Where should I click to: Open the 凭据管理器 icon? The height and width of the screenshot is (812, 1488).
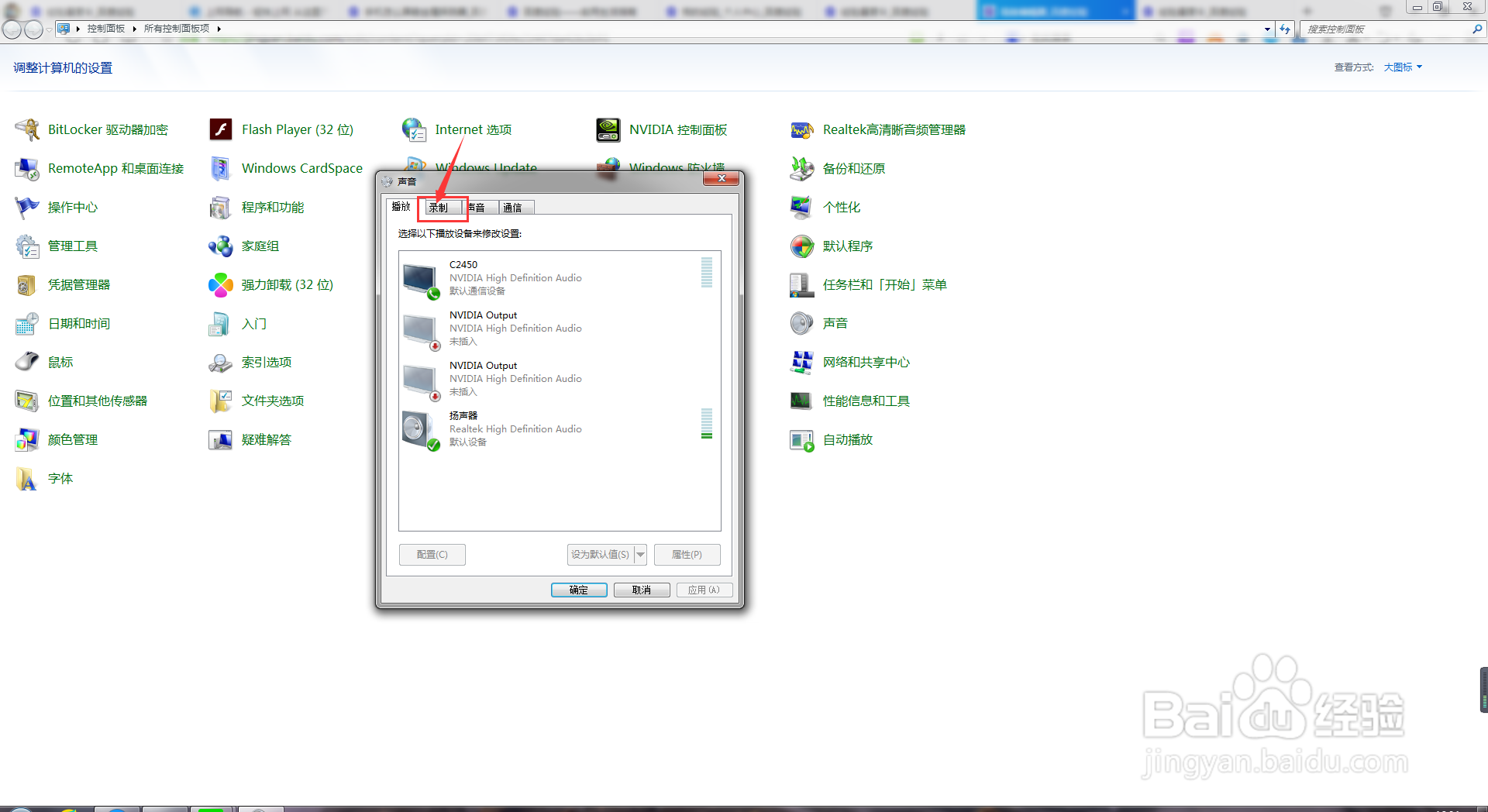28,284
